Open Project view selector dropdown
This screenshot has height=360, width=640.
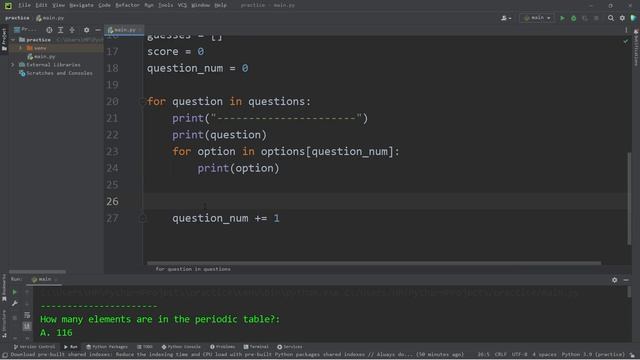coord(24,30)
